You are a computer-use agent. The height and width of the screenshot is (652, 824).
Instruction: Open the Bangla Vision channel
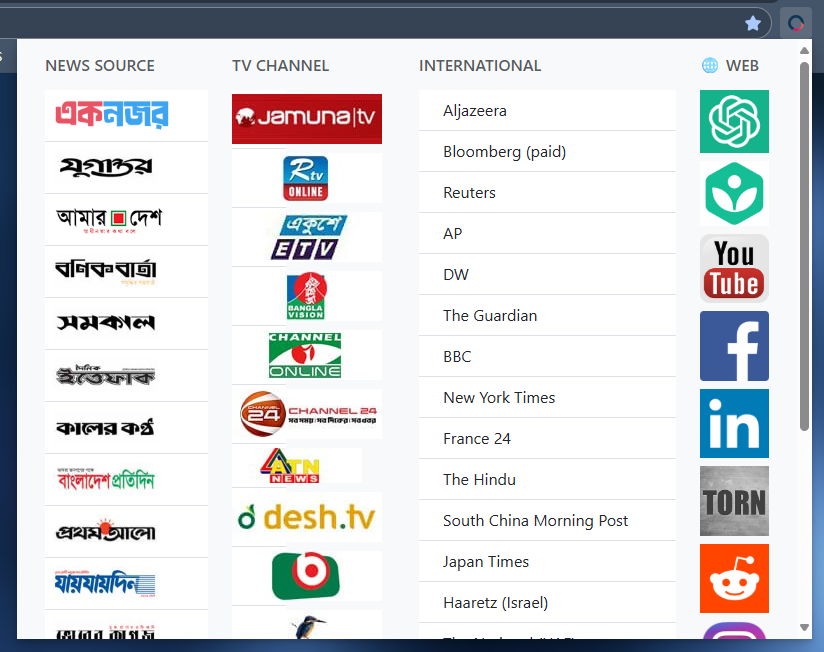[306, 296]
